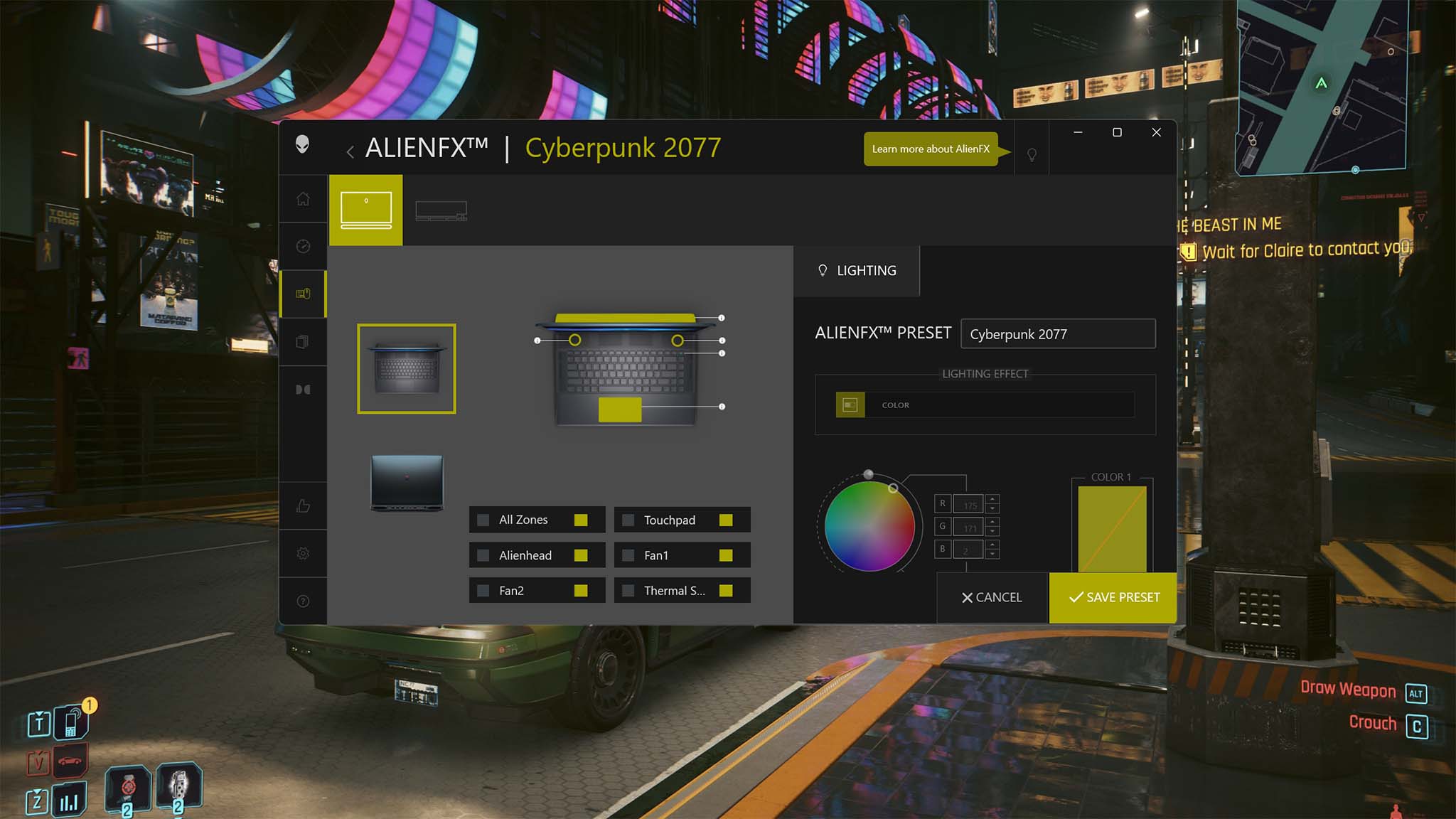
Task: Click the CANCEL button
Action: 992,597
